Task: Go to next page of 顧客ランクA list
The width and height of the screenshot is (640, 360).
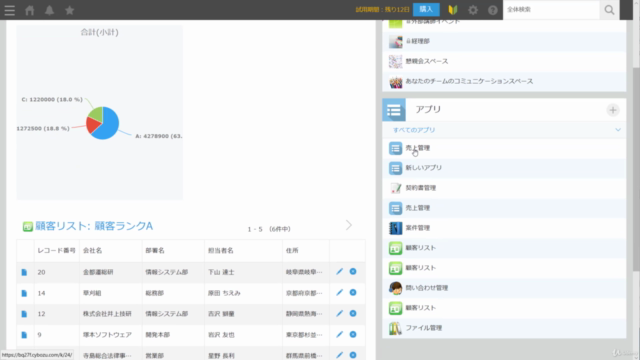Action: click(349, 225)
